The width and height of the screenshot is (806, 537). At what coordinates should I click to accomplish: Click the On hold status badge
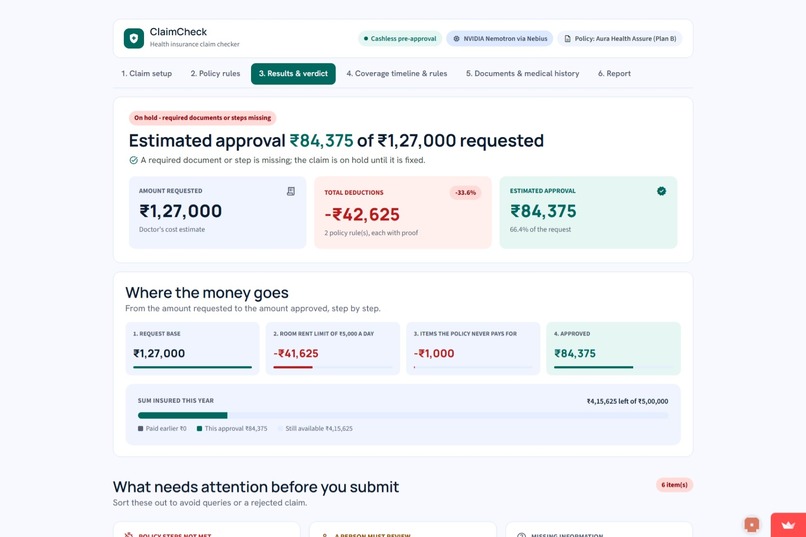click(x=203, y=118)
